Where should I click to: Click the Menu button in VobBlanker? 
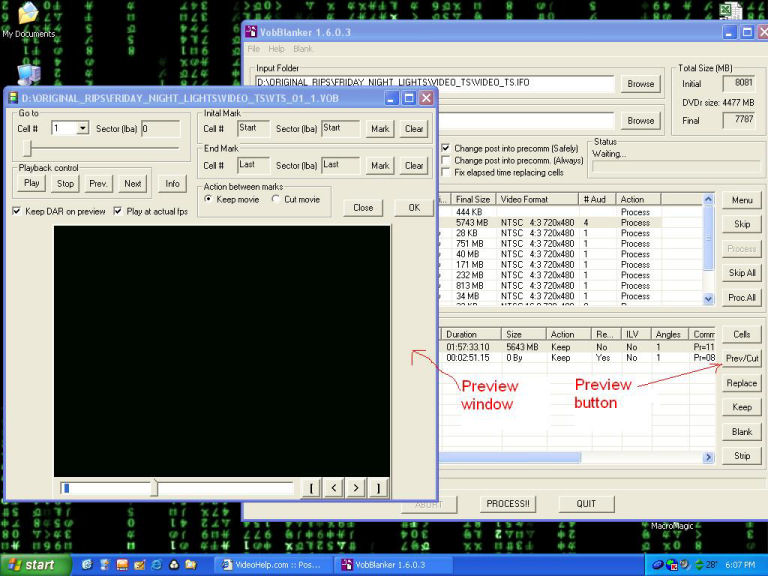click(742, 200)
